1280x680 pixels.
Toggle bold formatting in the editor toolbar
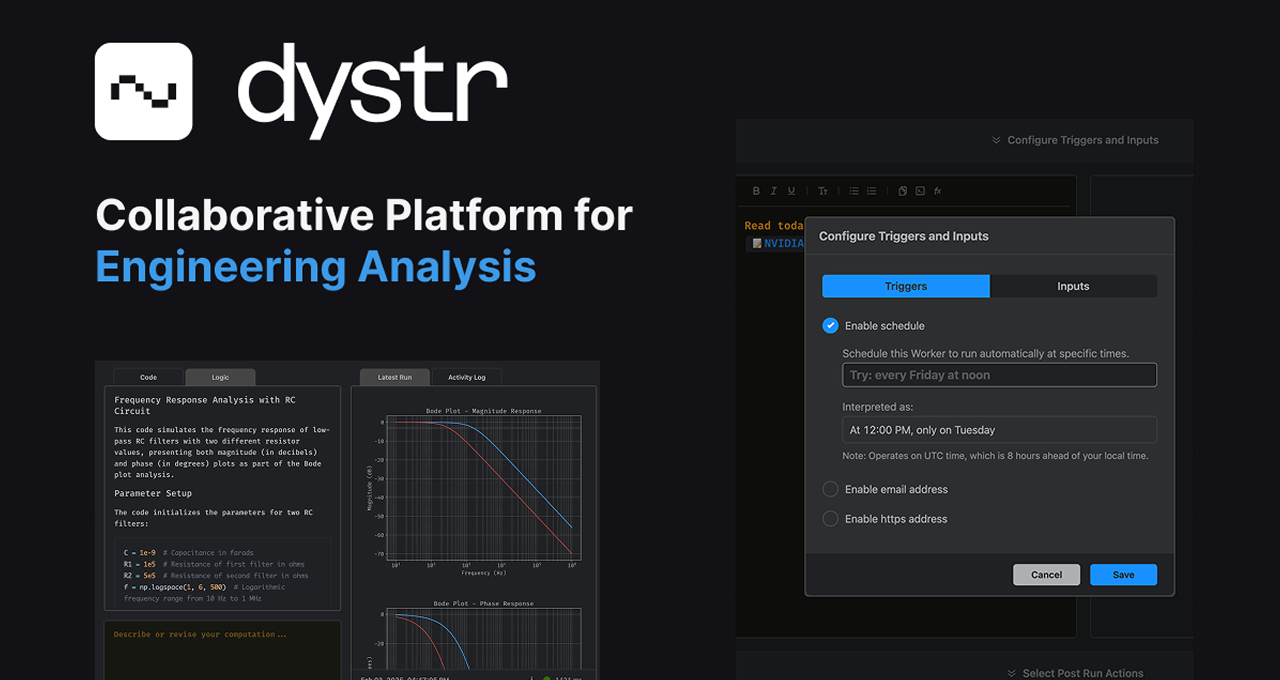point(756,191)
